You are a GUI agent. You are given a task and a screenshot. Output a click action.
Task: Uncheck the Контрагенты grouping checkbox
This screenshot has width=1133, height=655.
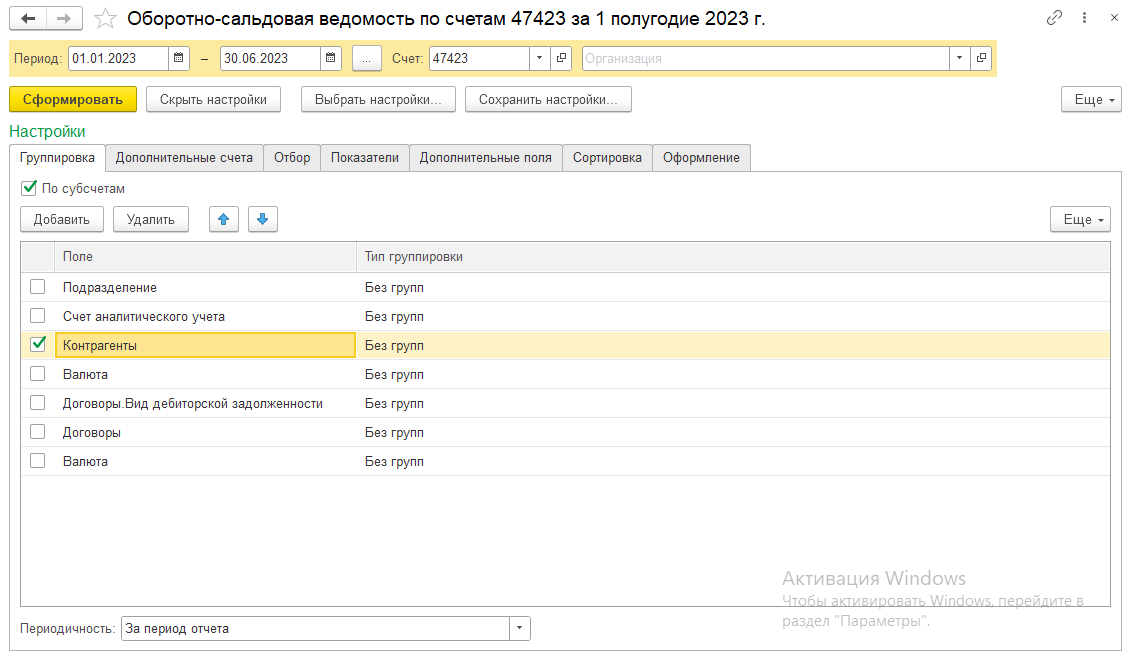tap(38, 344)
